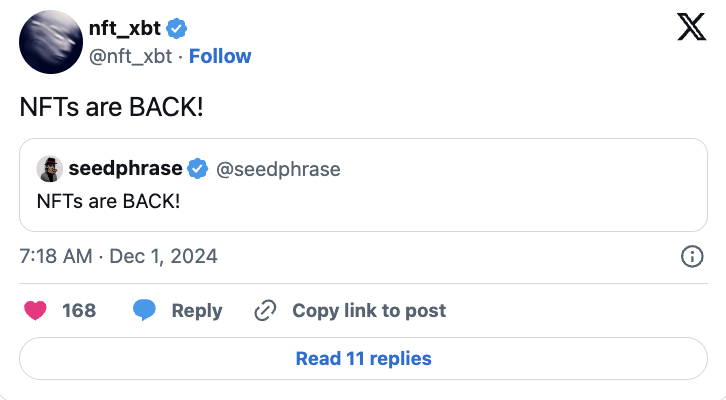Expand Read 11 replies
This screenshot has width=726, height=400.
363,358
